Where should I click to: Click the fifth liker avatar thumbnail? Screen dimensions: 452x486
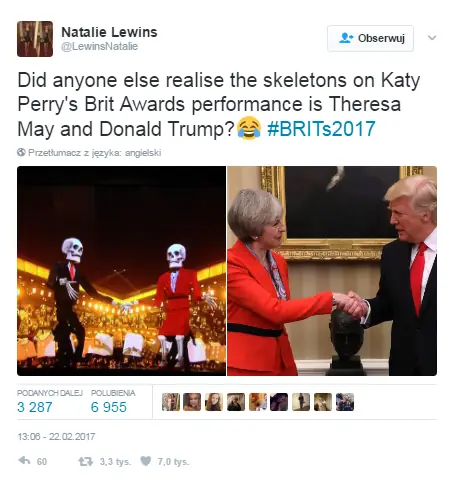coord(258,402)
